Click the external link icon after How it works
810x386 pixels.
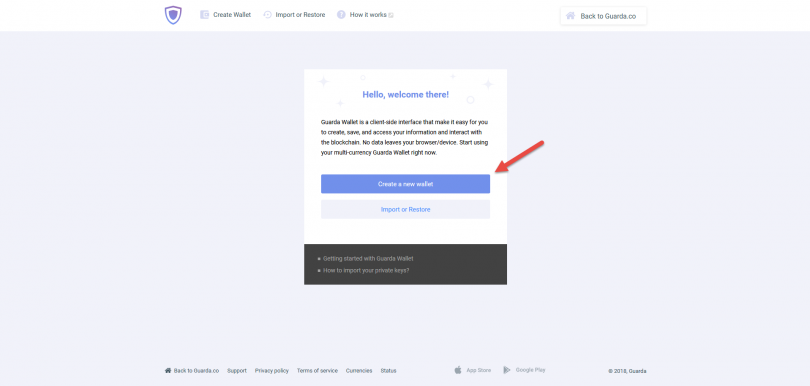point(391,16)
